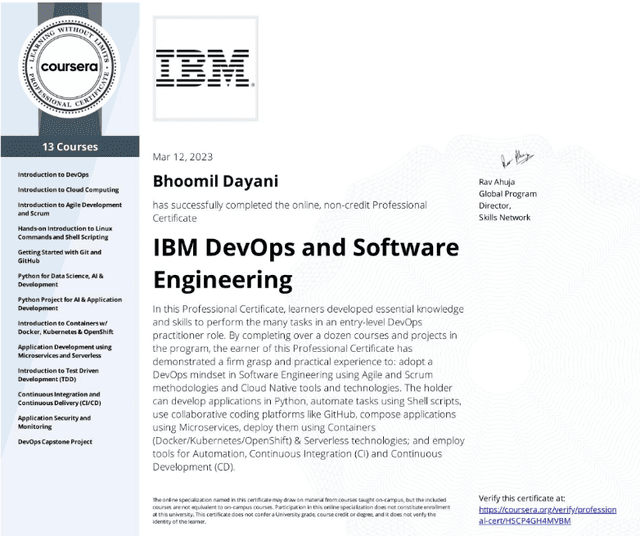Click 'Global Program Director, Skills Network' title
640x536 pixels.
[x=507, y=205]
